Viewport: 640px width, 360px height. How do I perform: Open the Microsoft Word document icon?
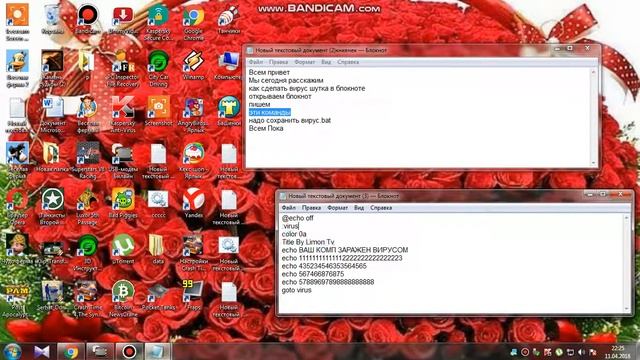[52, 114]
